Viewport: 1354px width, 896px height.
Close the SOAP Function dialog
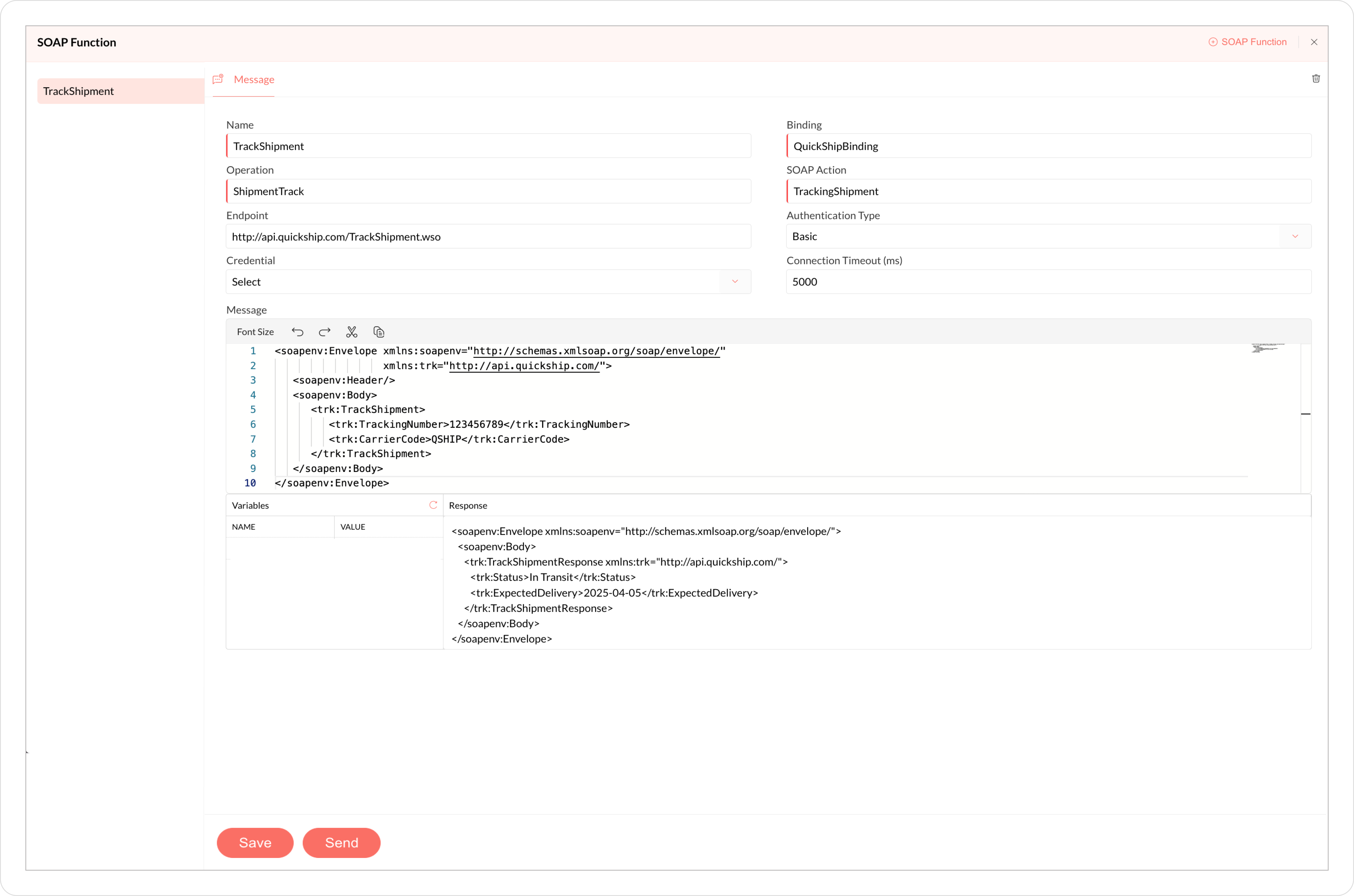pyautogui.click(x=1314, y=42)
